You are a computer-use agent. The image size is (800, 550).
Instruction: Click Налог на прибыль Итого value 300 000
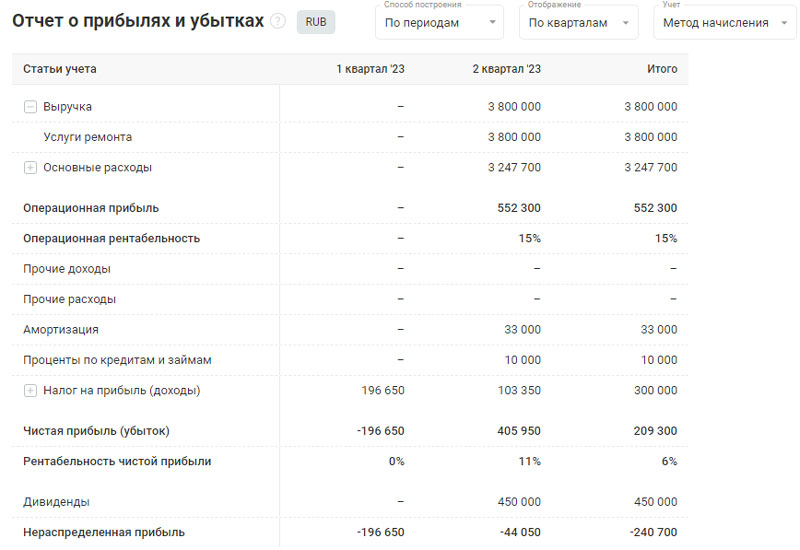coord(656,390)
